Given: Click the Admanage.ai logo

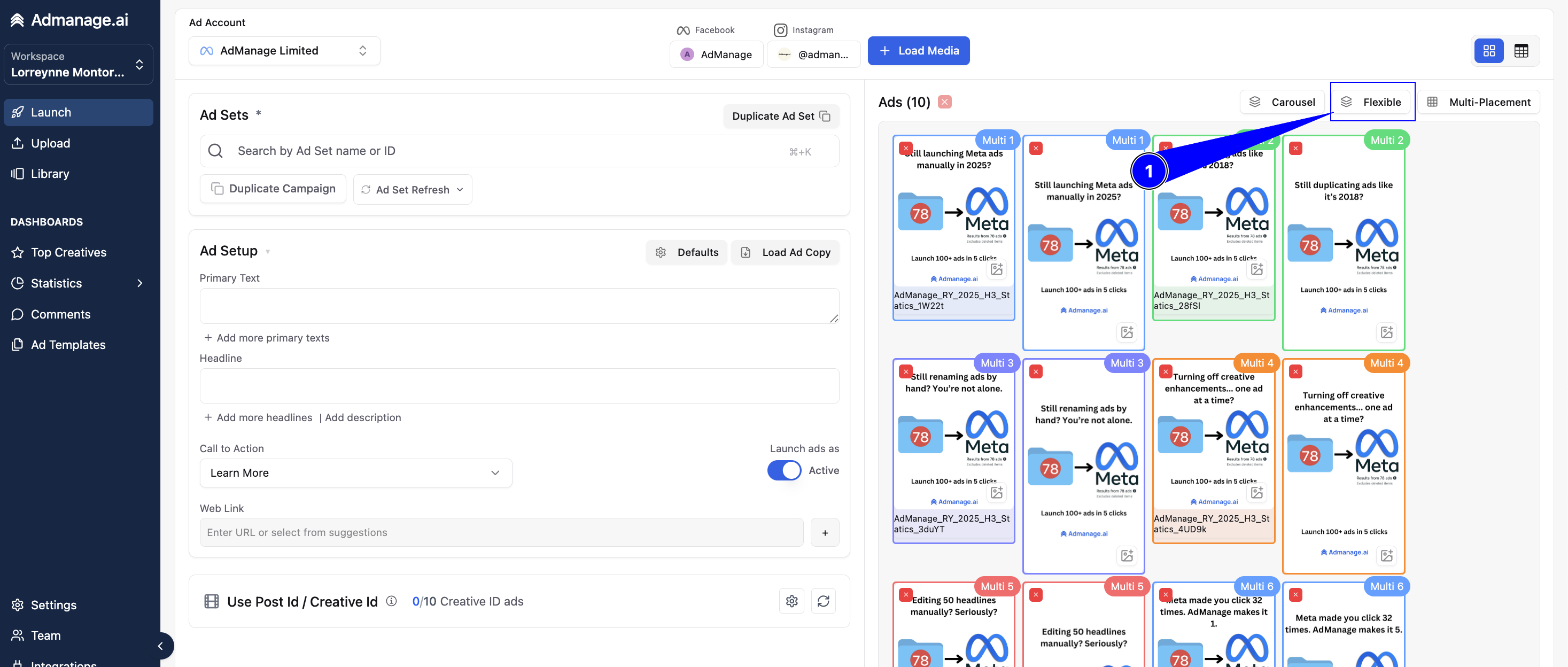Looking at the screenshot, I should pyautogui.click(x=69, y=20).
